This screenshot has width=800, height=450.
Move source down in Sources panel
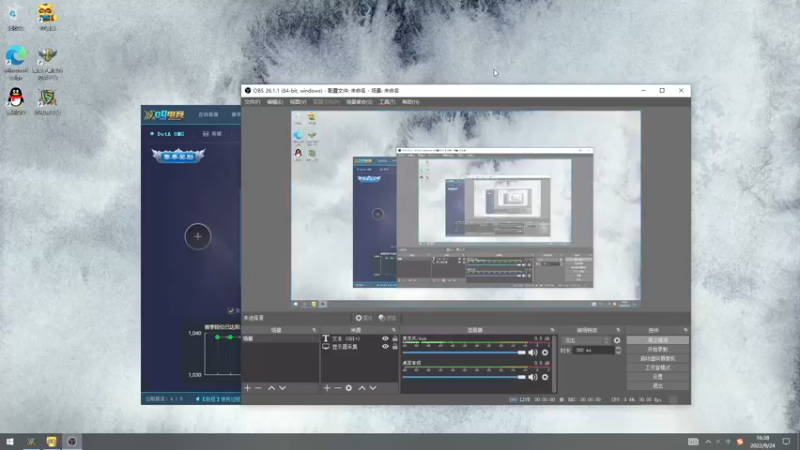pos(373,388)
